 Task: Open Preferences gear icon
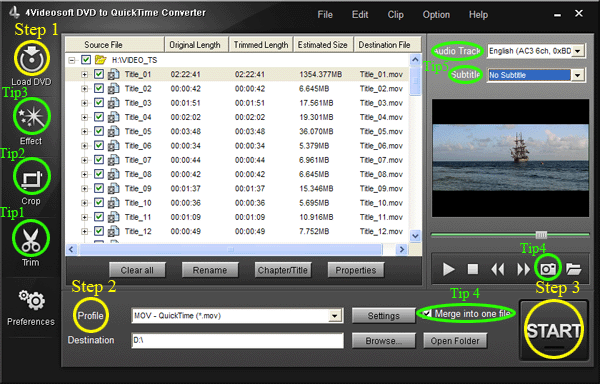pyautogui.click(x=31, y=300)
